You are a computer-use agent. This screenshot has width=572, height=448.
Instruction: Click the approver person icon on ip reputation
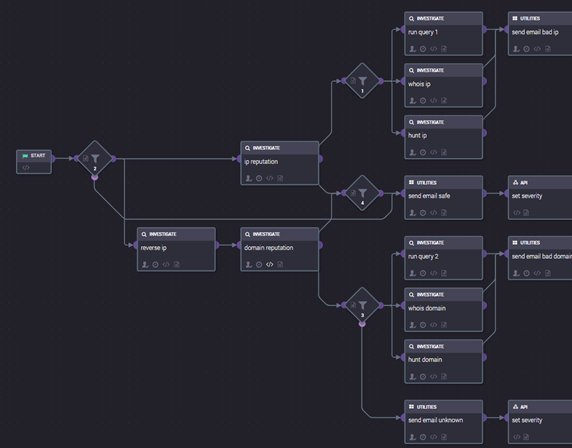249,178
